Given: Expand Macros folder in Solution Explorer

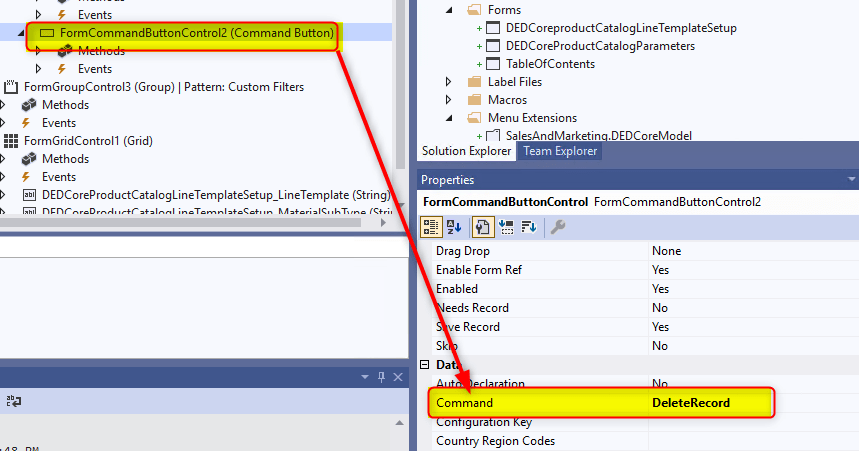Looking at the screenshot, I should pos(448,100).
